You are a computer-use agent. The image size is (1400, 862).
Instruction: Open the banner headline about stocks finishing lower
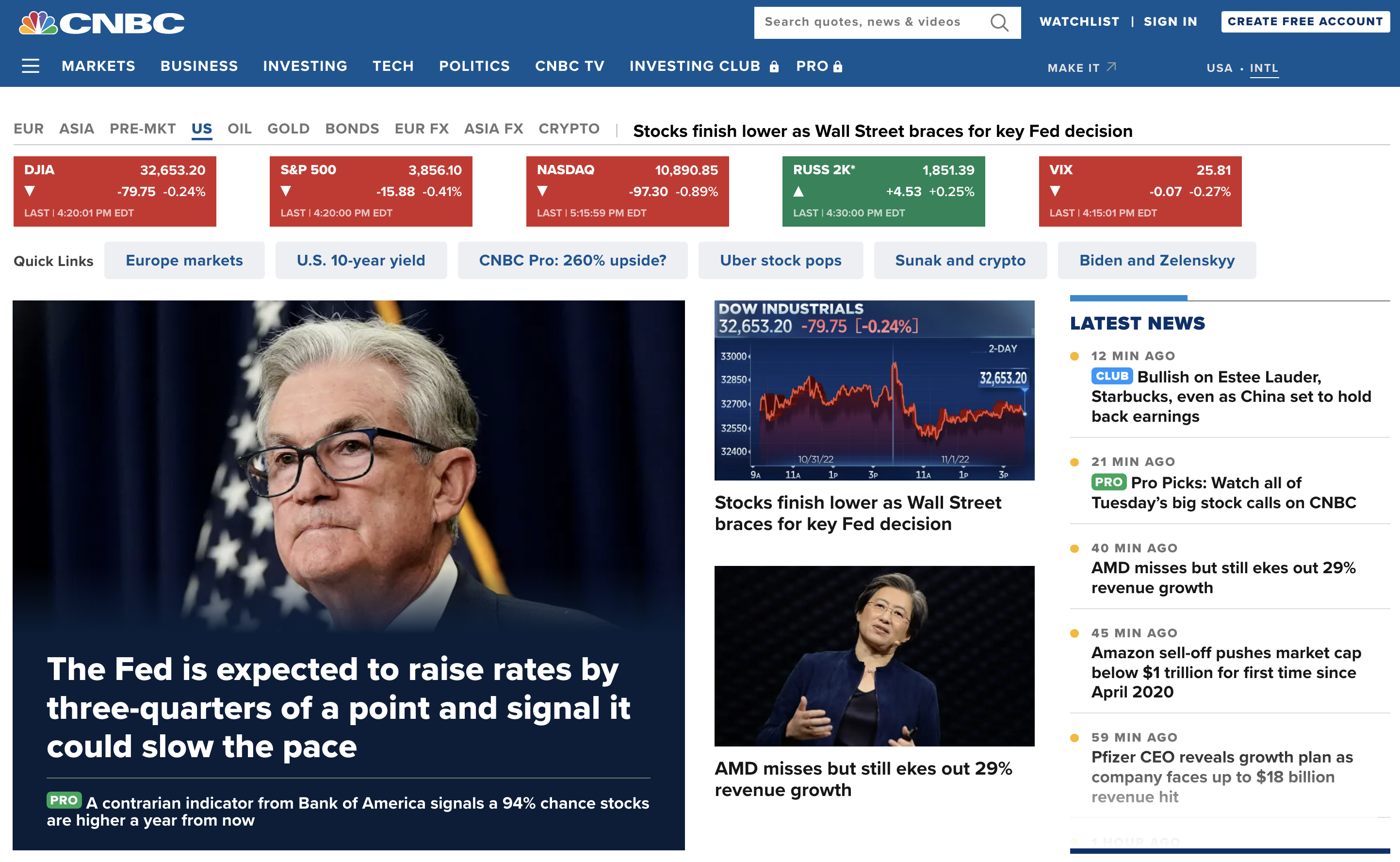click(882, 131)
